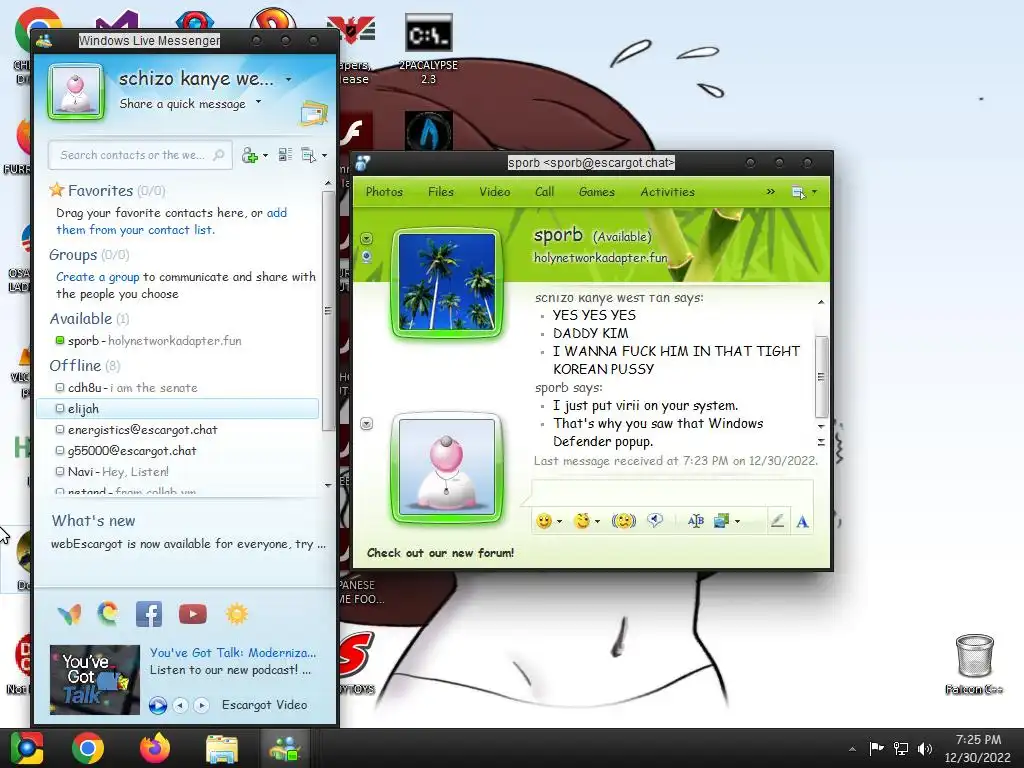Click 'Check out our new forum!' link
Image resolution: width=1024 pixels, height=768 pixels.
[x=440, y=553]
